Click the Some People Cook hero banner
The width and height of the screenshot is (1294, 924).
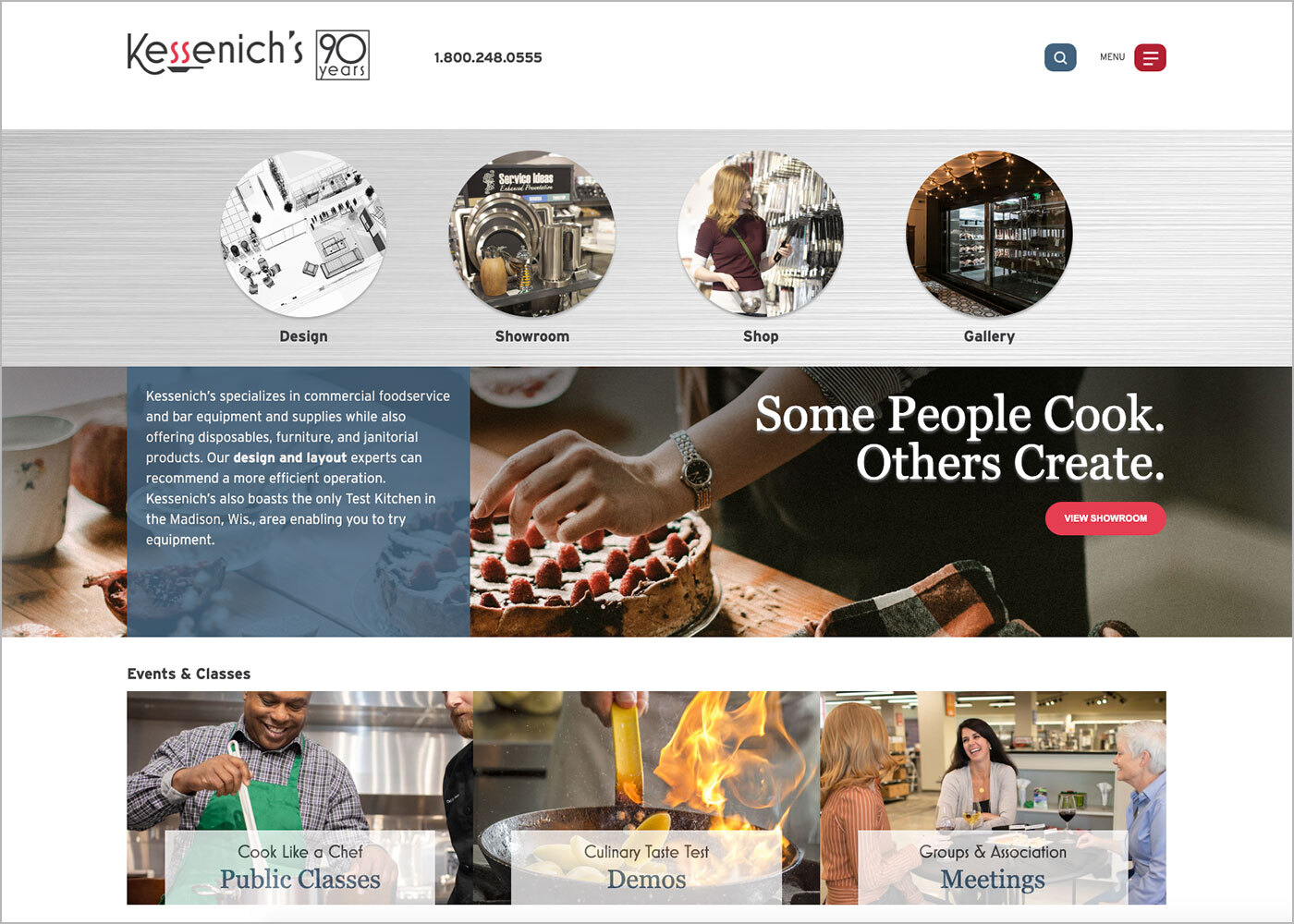(x=881, y=502)
